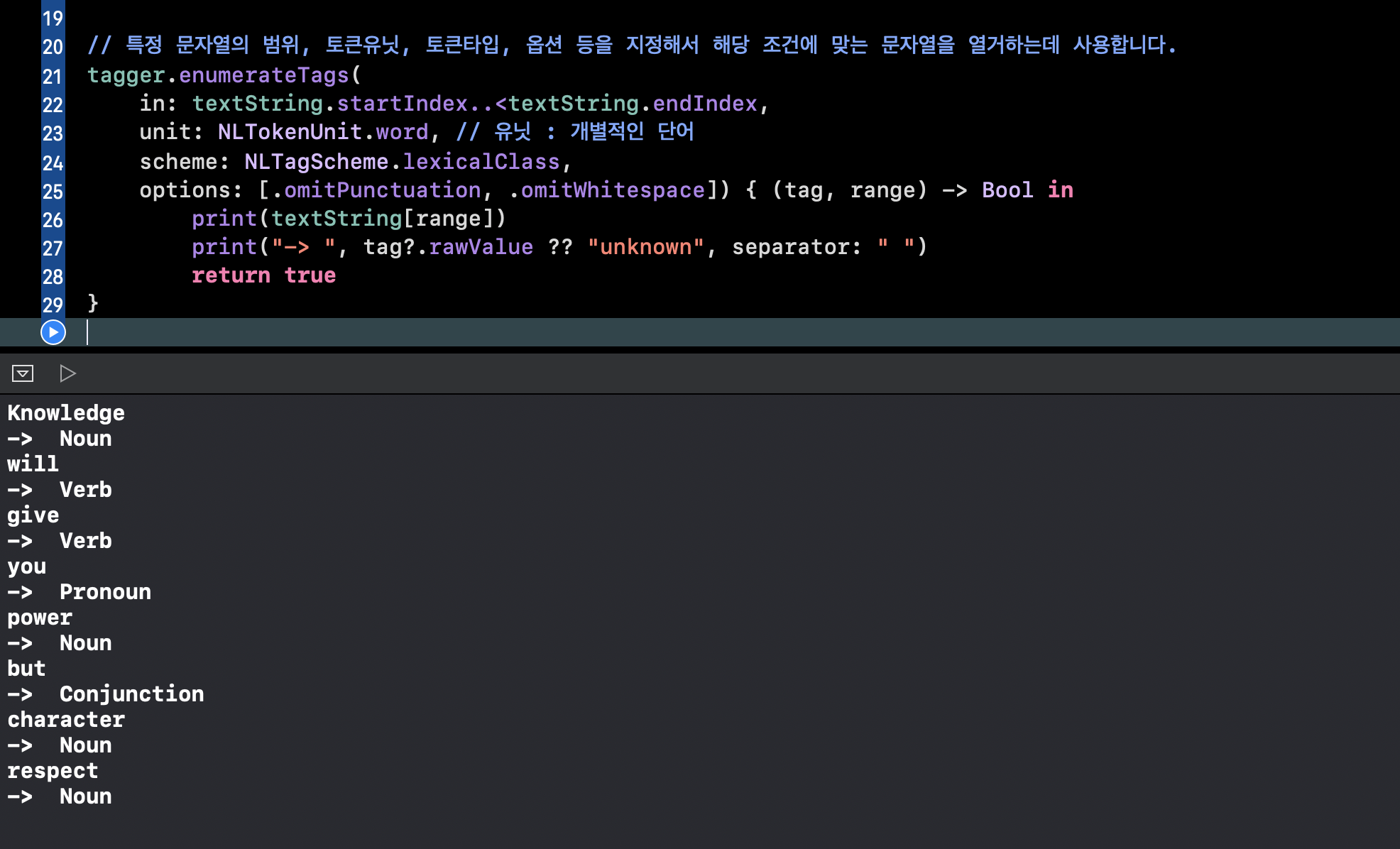Click "Pronoun" in the console output
This screenshot has width=1400, height=849.
pyautogui.click(x=105, y=592)
